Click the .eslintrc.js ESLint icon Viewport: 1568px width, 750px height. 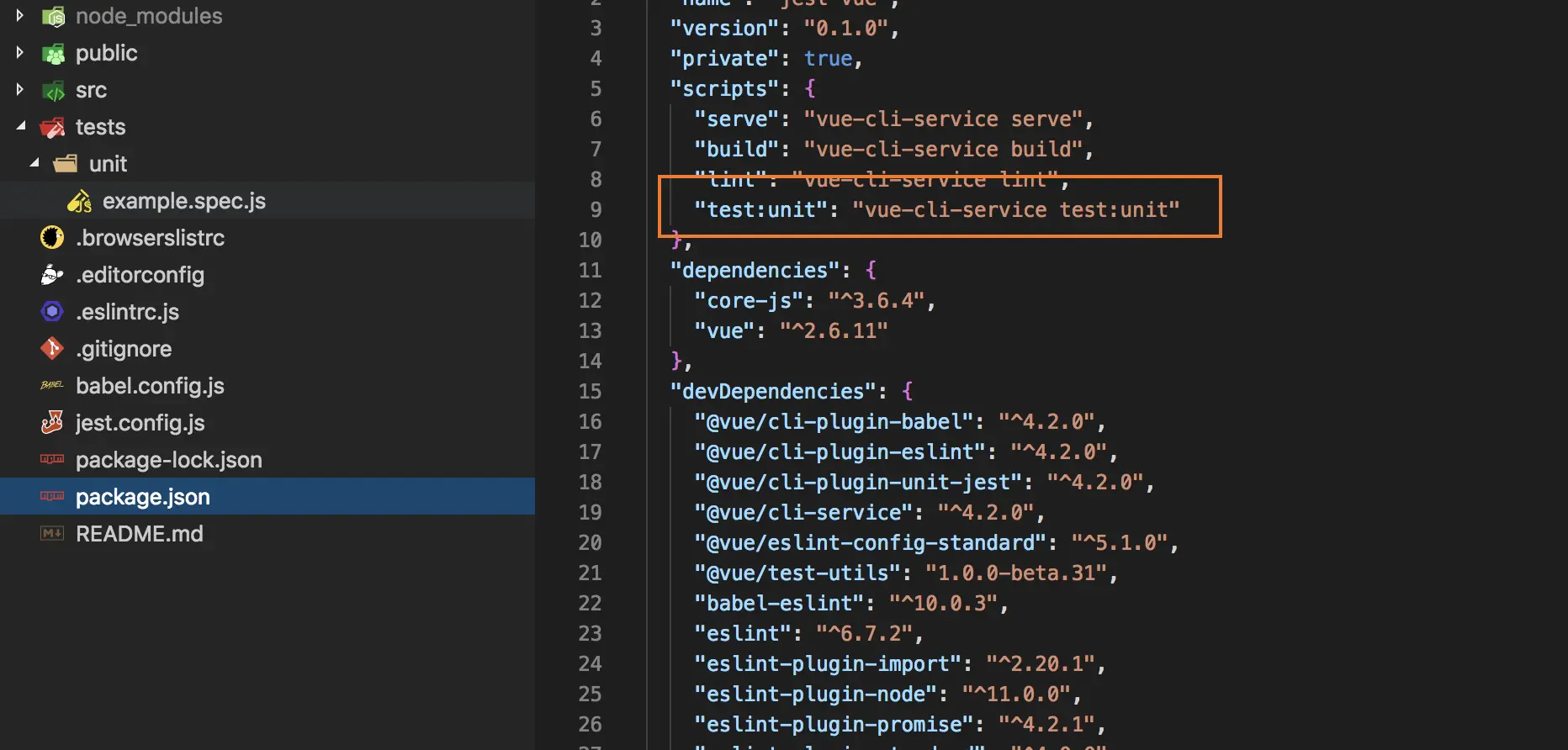point(52,312)
